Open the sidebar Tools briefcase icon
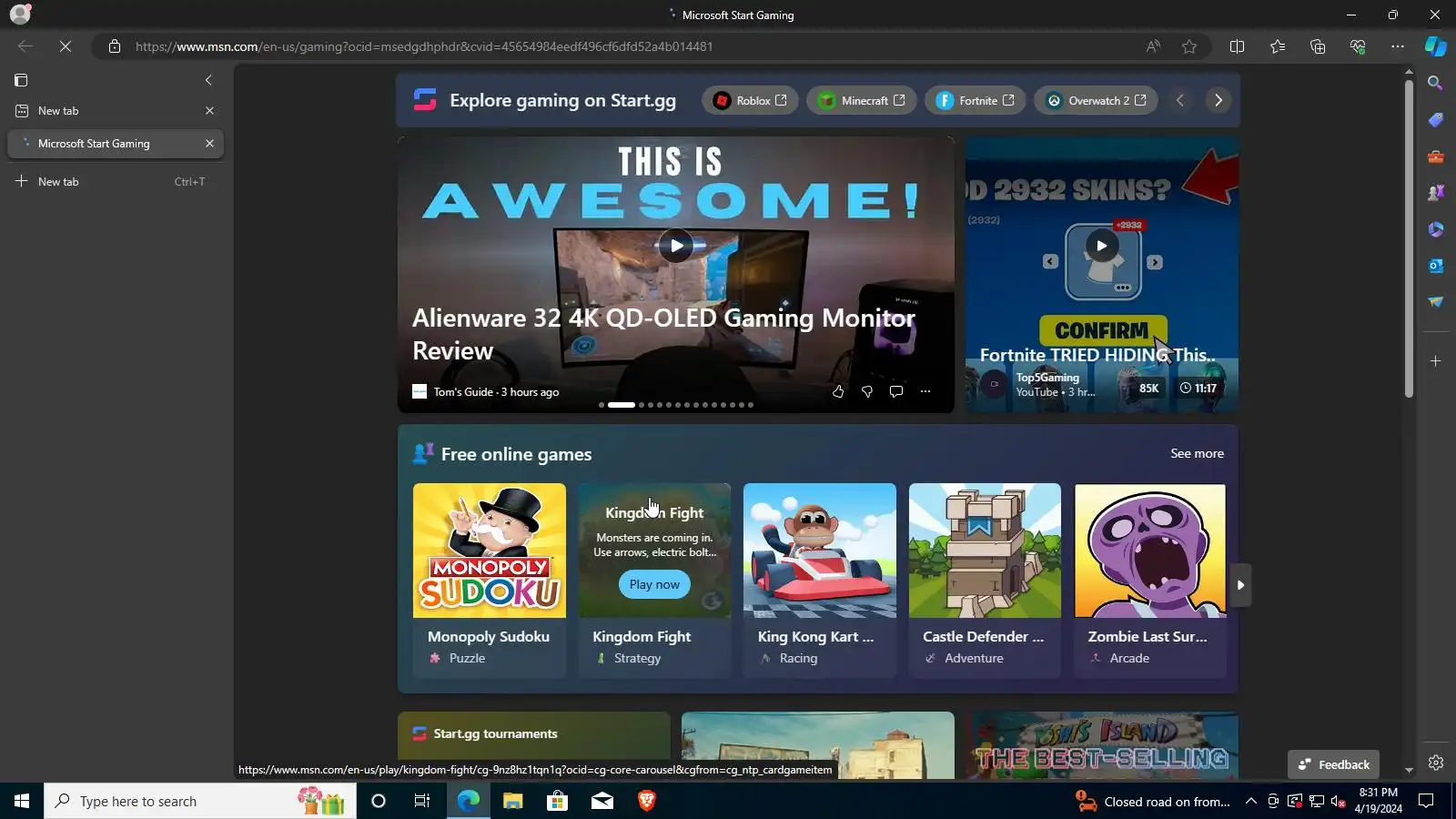This screenshot has height=819, width=1456. click(x=1436, y=157)
